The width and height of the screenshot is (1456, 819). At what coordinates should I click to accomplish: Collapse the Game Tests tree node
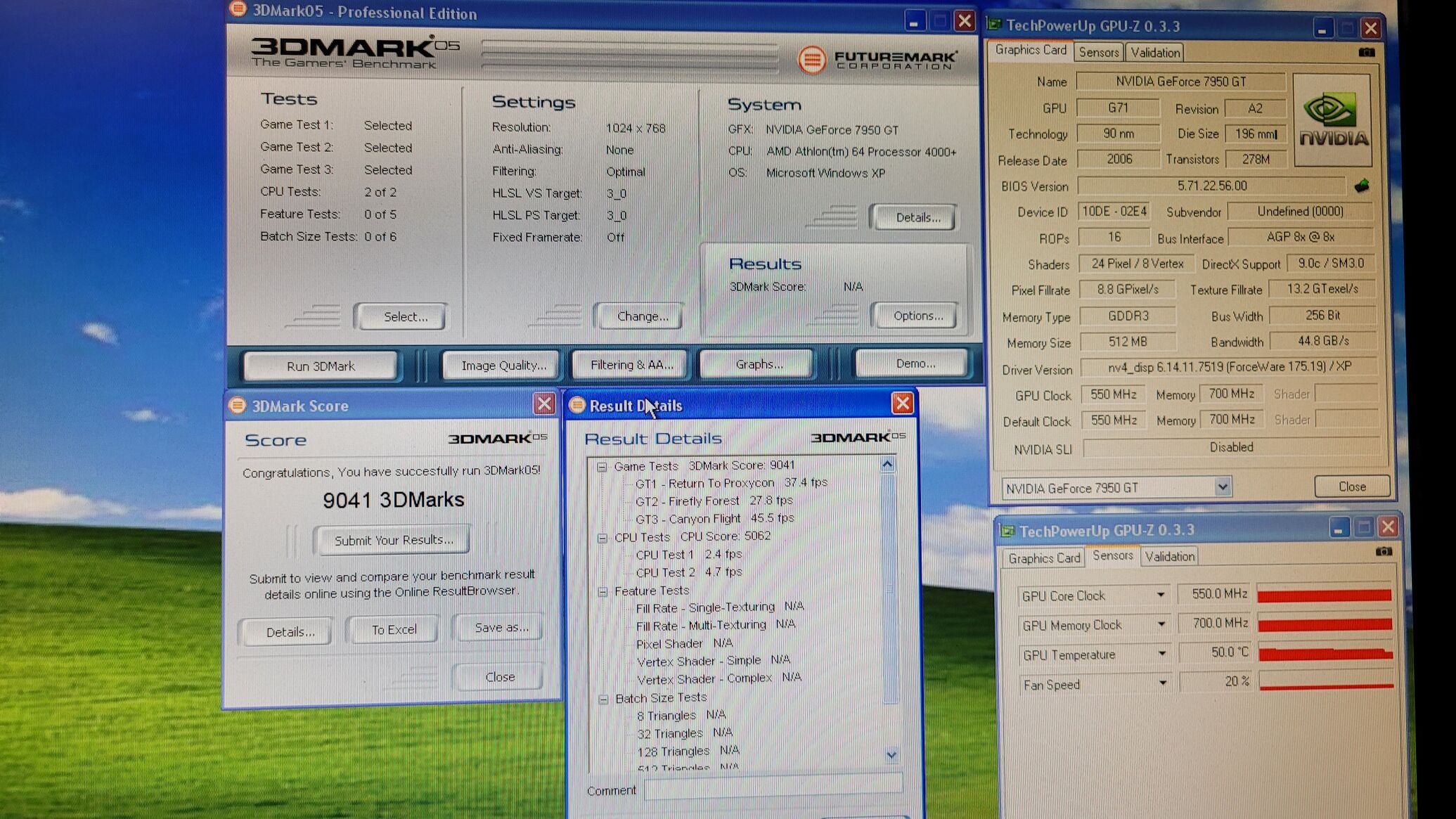click(602, 467)
